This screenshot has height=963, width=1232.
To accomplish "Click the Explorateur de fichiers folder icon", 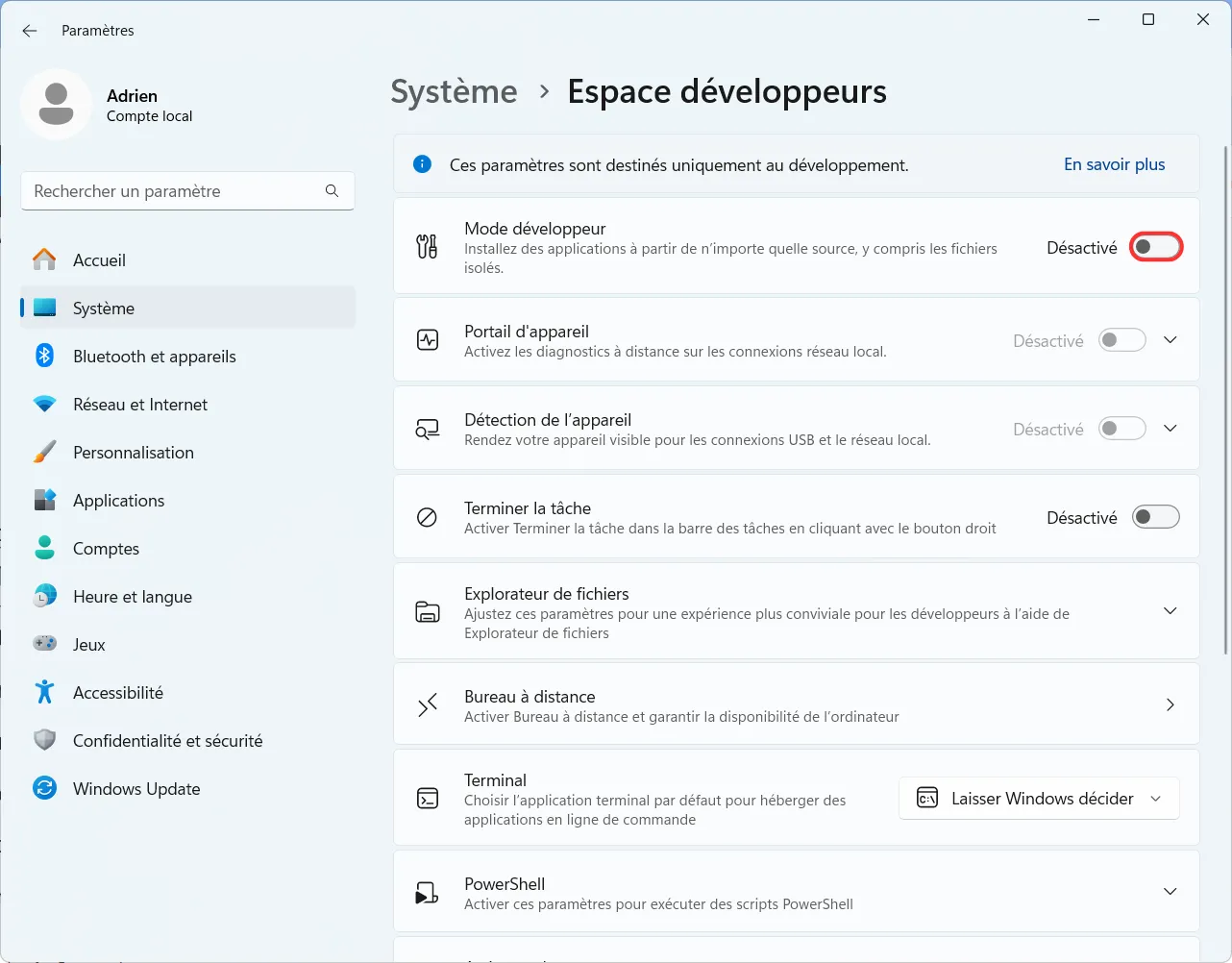I will tap(427, 612).
